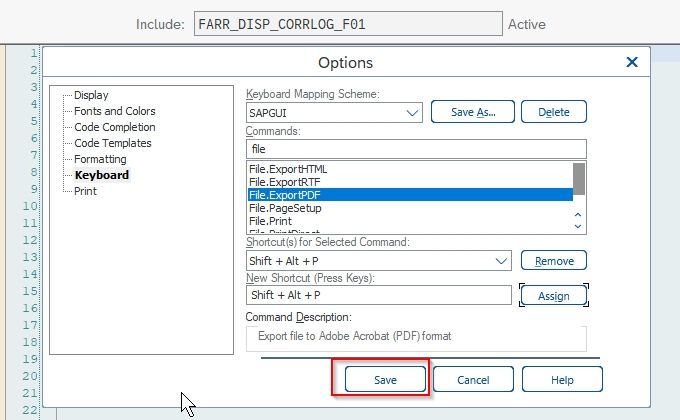Cancel the Options dialog

pos(473,380)
